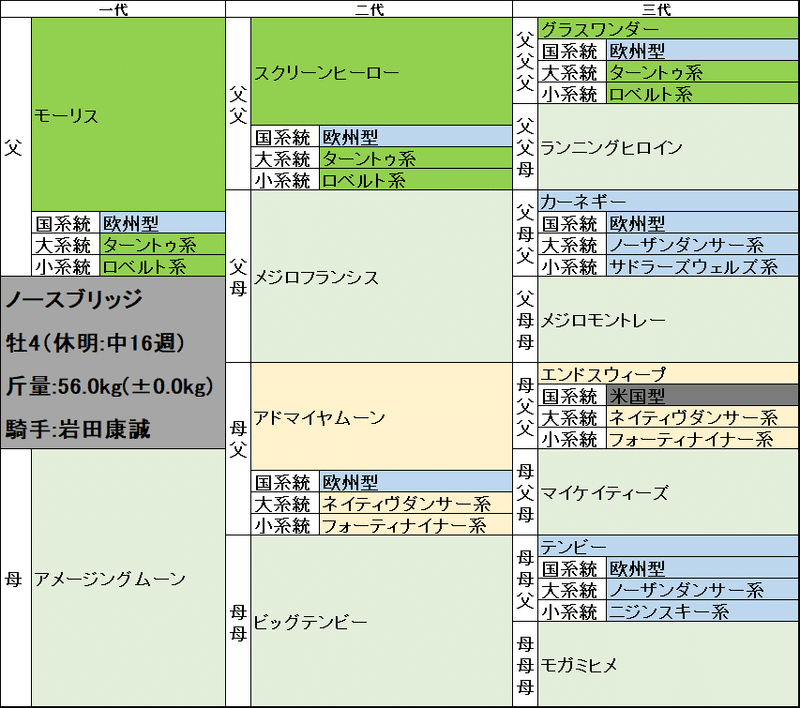Viewport: 800px width, 708px height.
Task: Click ロベルト系 under モーリス
Action: tap(163, 266)
